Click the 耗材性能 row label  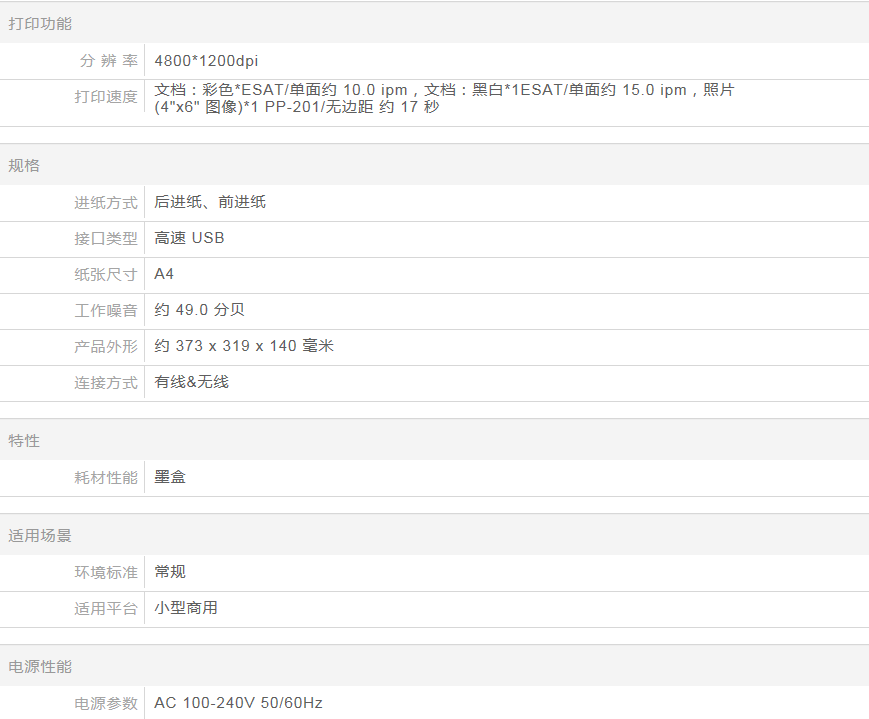pyautogui.click(x=106, y=478)
